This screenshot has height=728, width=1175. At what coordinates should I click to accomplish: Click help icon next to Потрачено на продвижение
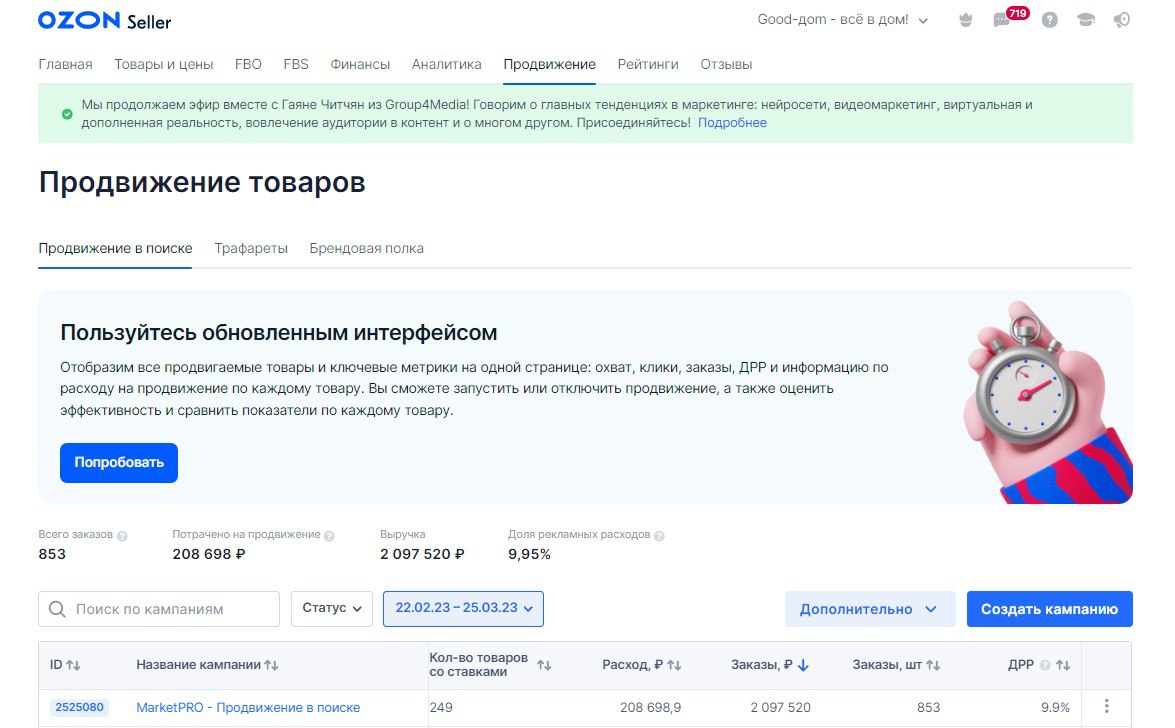[x=329, y=535]
